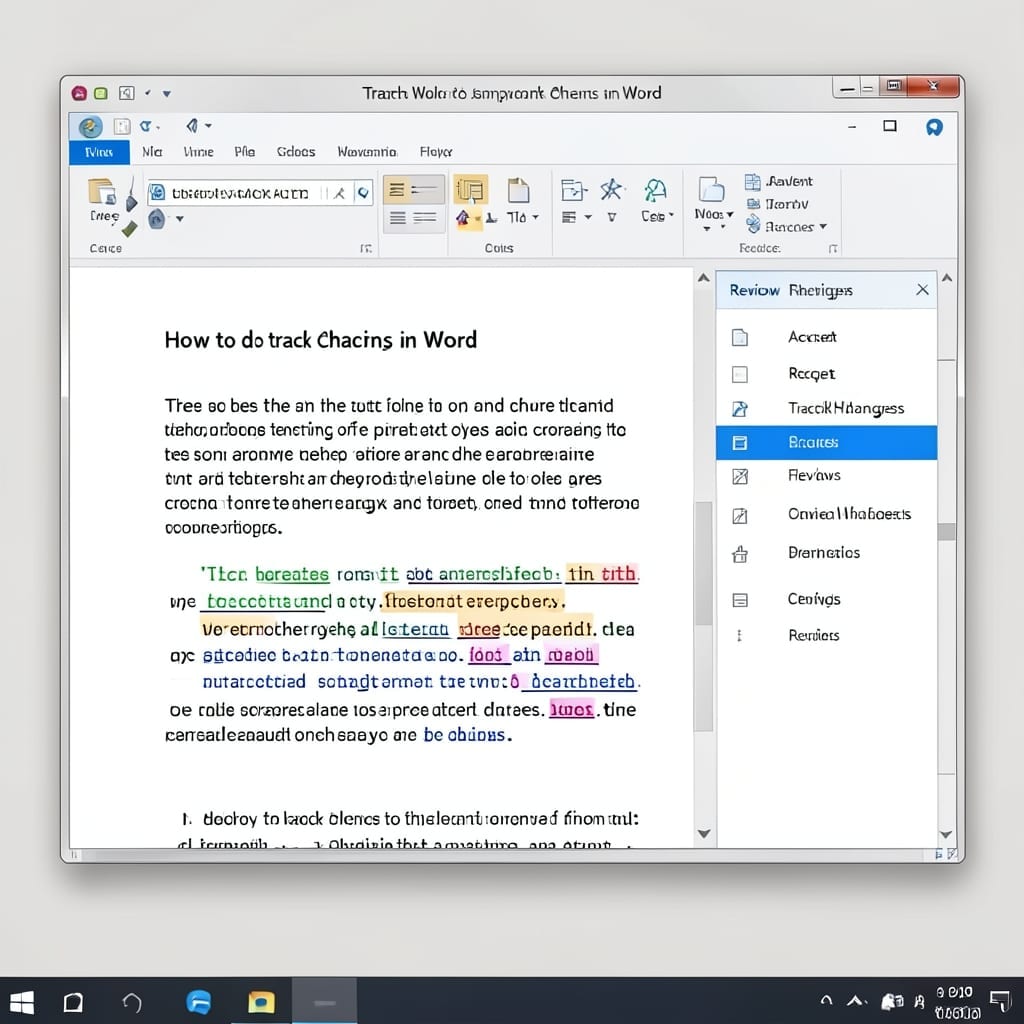Click the red circle icon in title bar
Screen dimensions: 1024x1024
click(80, 93)
